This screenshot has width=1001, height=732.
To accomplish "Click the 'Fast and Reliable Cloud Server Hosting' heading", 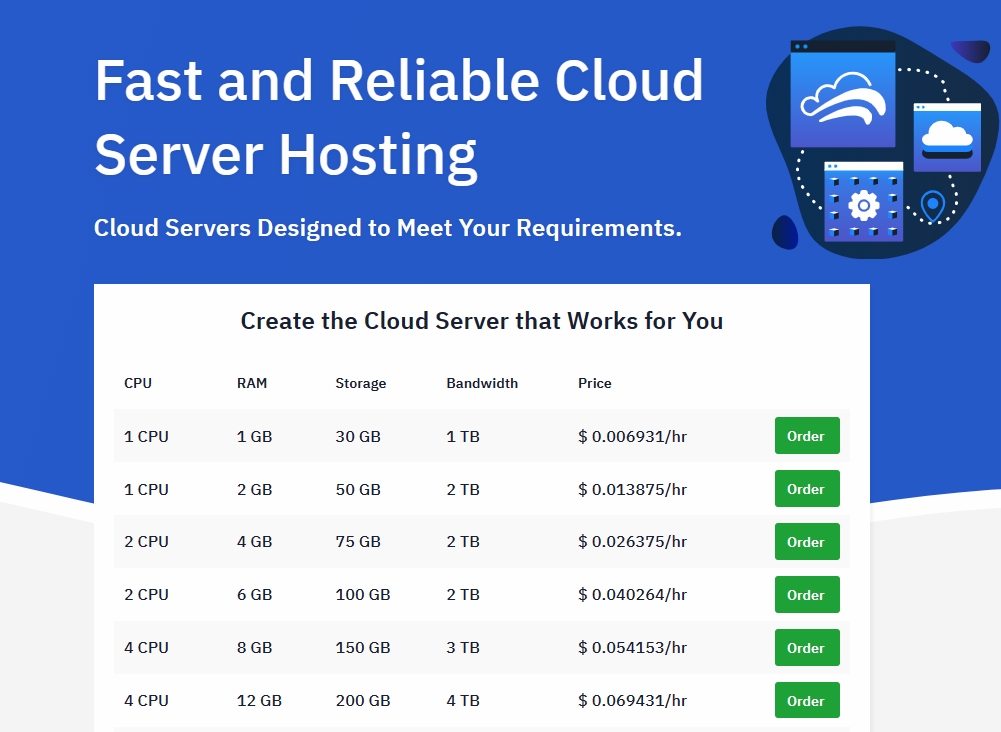I will [399, 117].
